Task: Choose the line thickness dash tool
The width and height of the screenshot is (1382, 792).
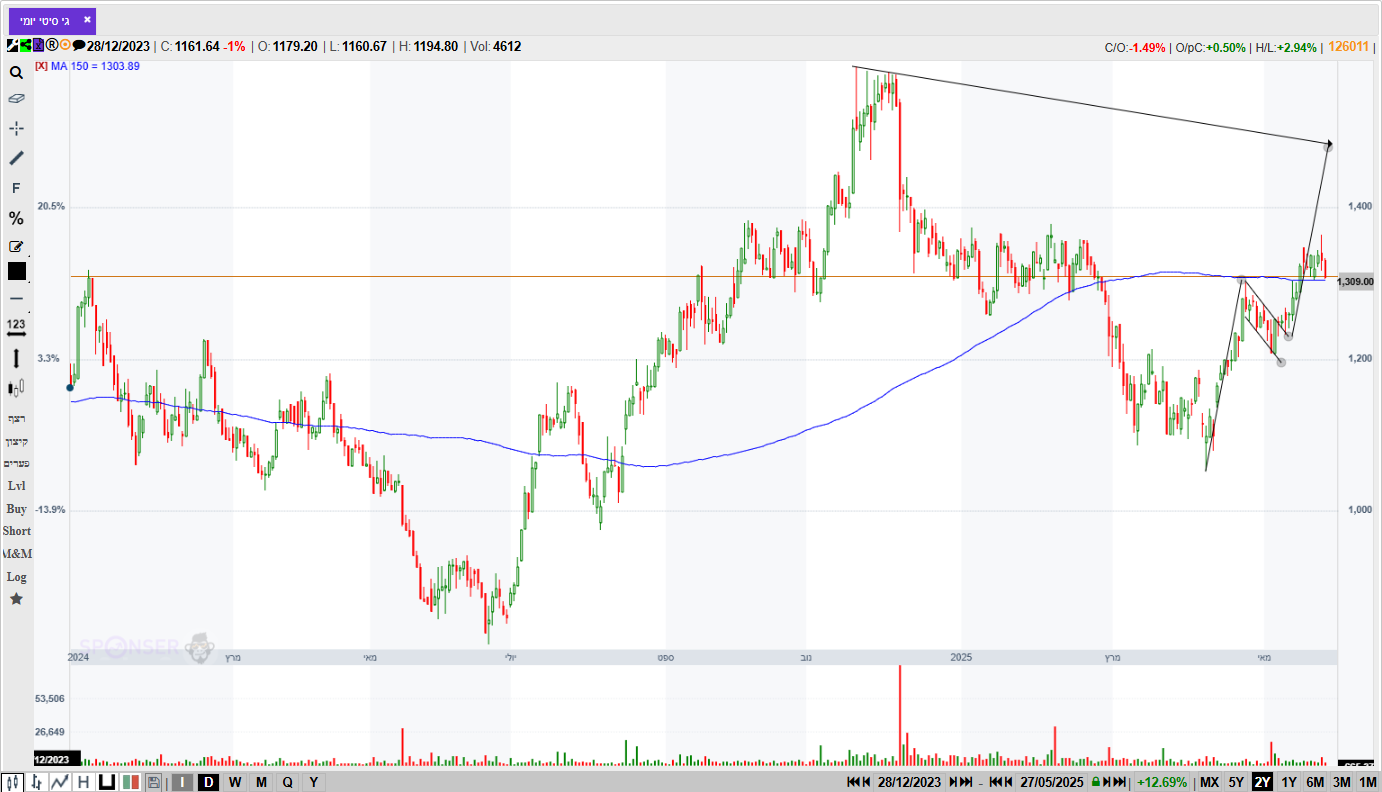Action: [x=16, y=298]
